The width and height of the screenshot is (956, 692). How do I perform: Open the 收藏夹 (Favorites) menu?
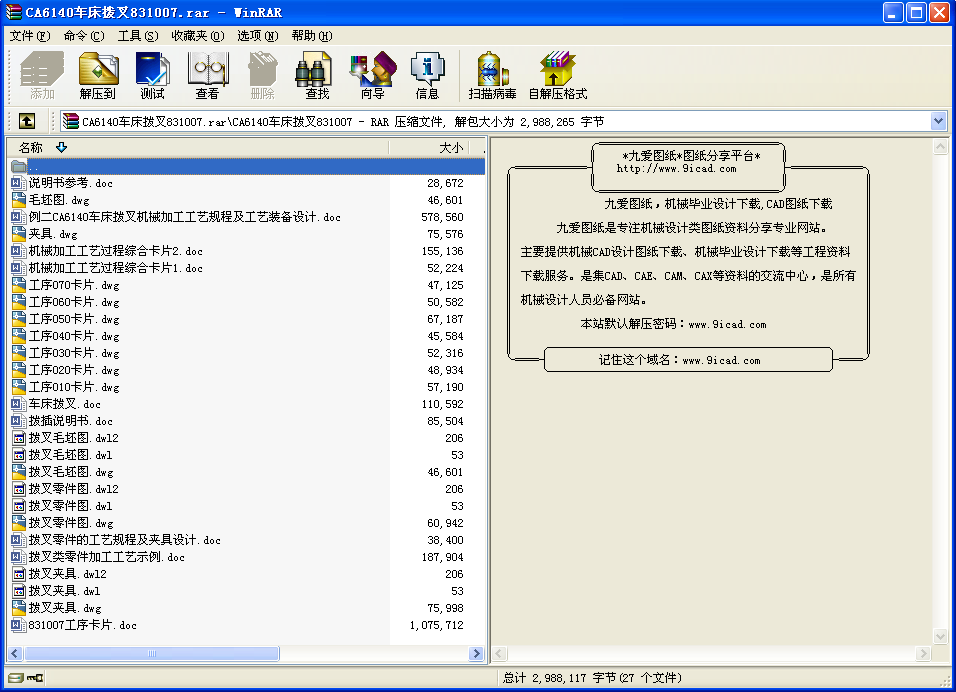tap(197, 35)
